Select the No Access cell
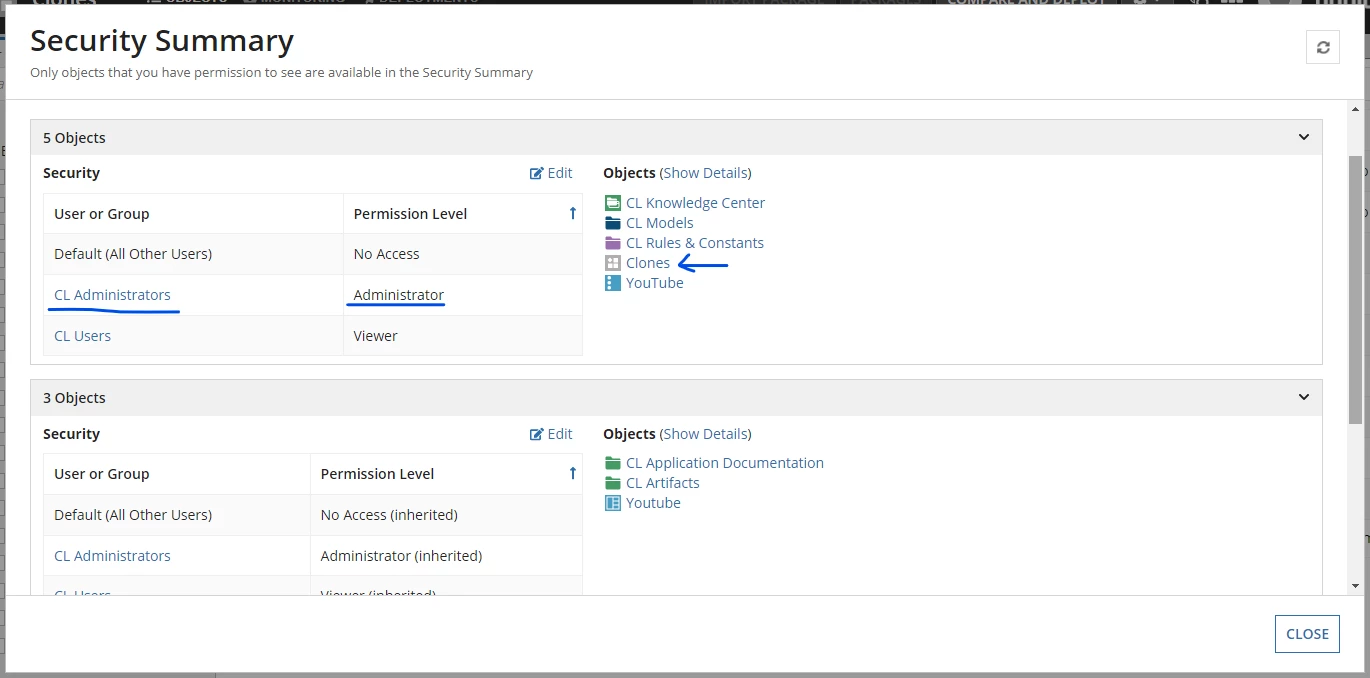Image resolution: width=1370 pixels, height=678 pixels. tap(463, 254)
